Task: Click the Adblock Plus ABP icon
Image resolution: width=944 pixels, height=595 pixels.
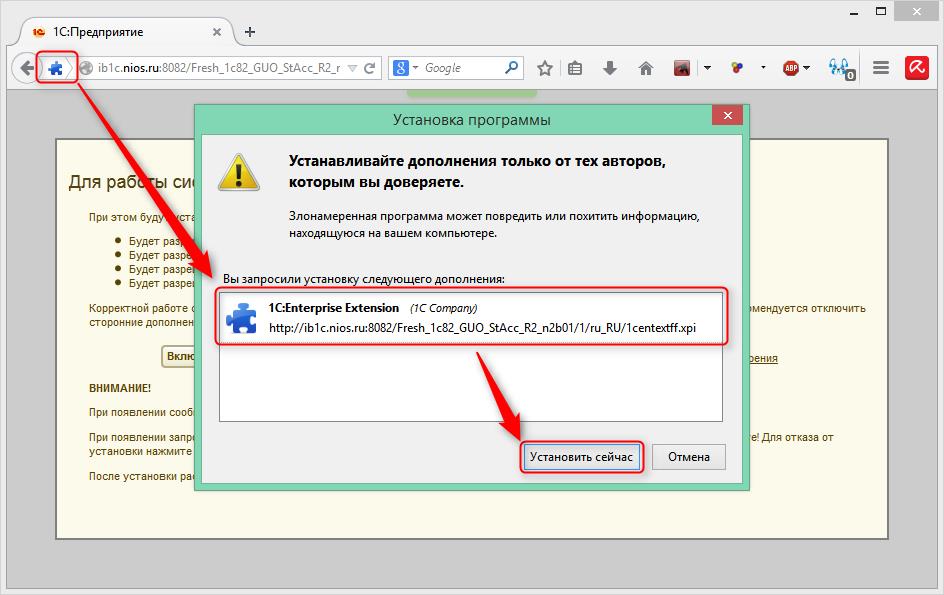Action: coord(790,68)
